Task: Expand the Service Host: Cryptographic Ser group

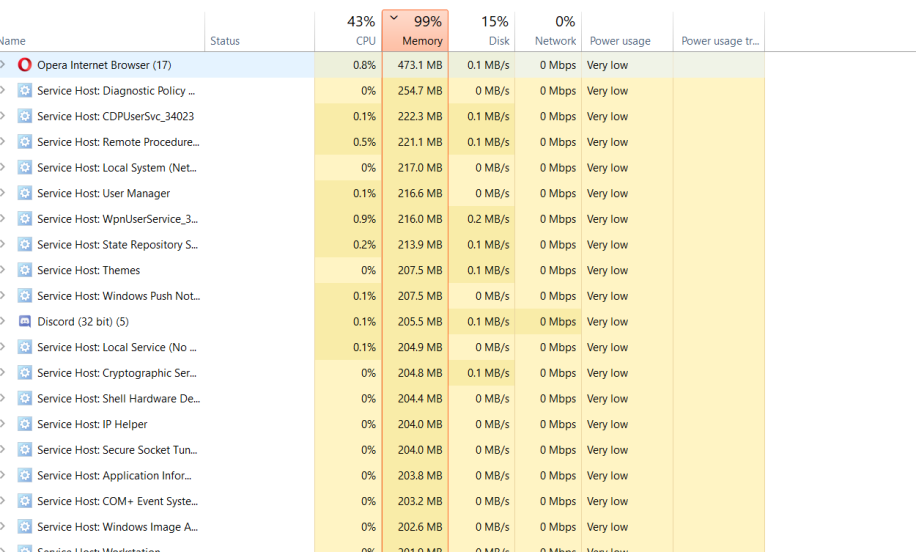Action: pyautogui.click(x=2, y=372)
